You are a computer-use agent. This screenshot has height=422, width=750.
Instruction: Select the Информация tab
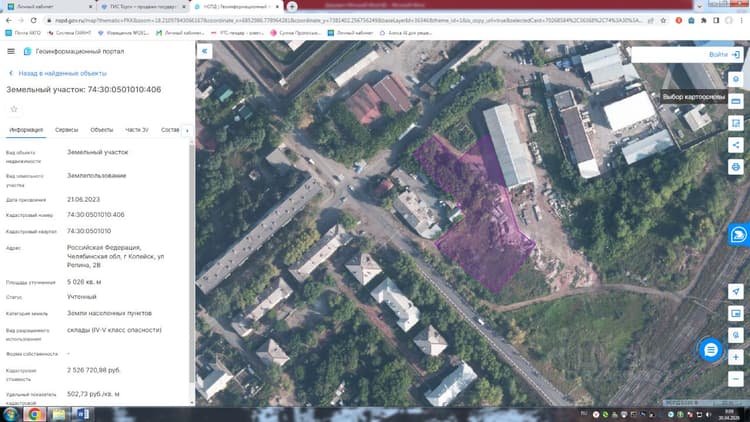point(26,130)
